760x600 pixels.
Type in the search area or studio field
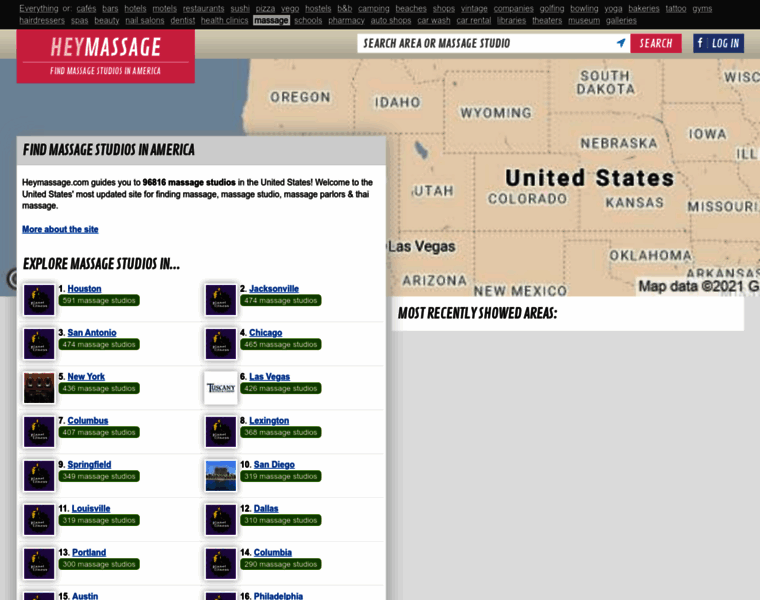pyautogui.click(x=485, y=43)
